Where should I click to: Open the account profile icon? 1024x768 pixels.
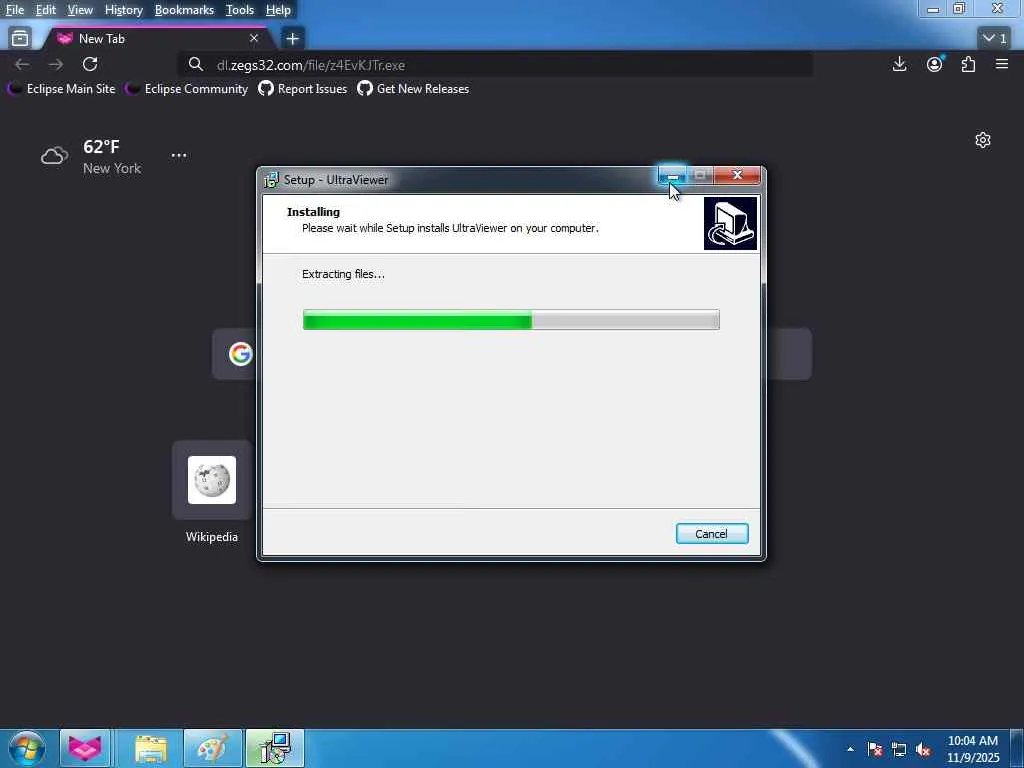(x=935, y=64)
